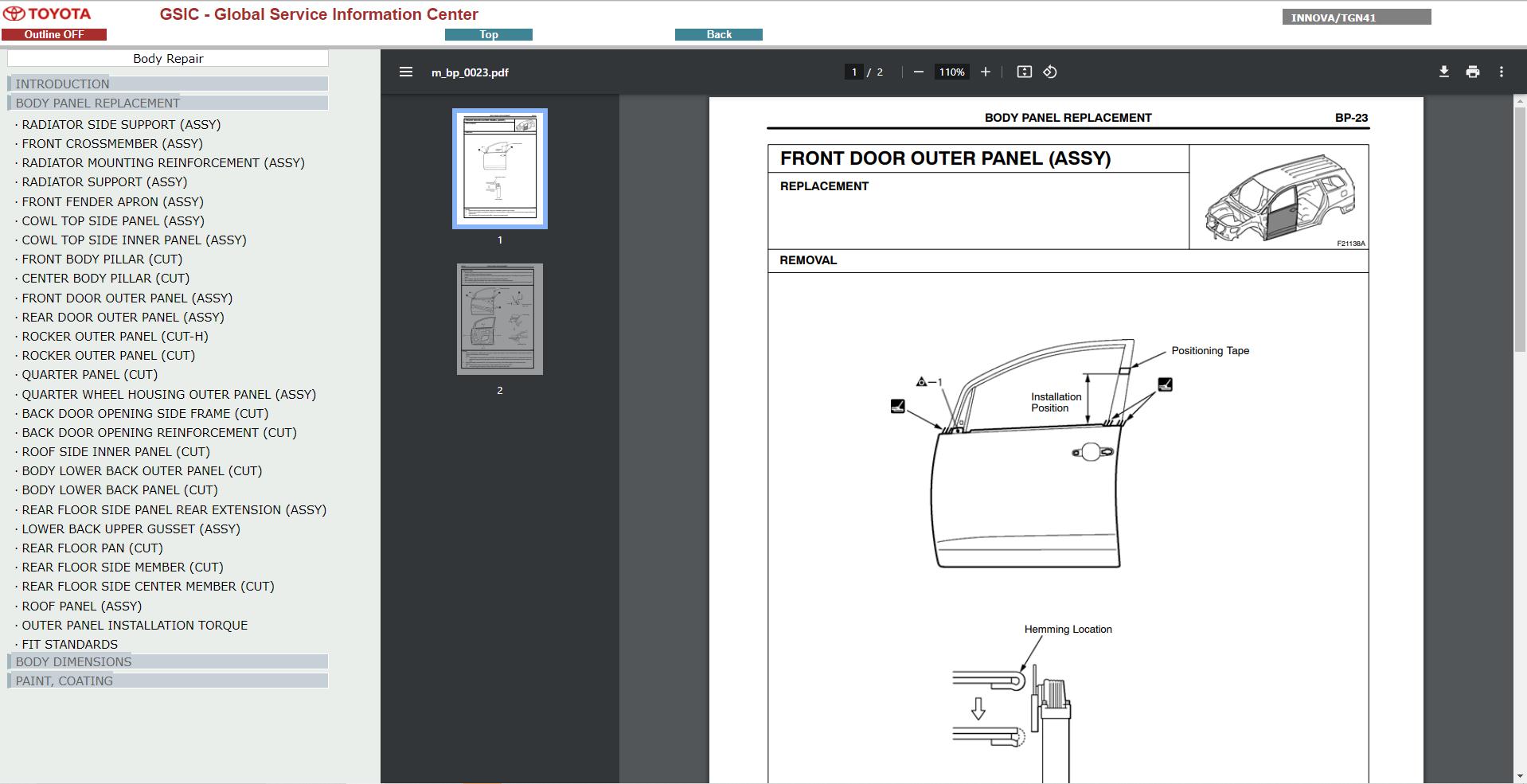
Task: Open BODY LOWER BACK OUTER PANEL (CUT)
Action: (x=142, y=470)
